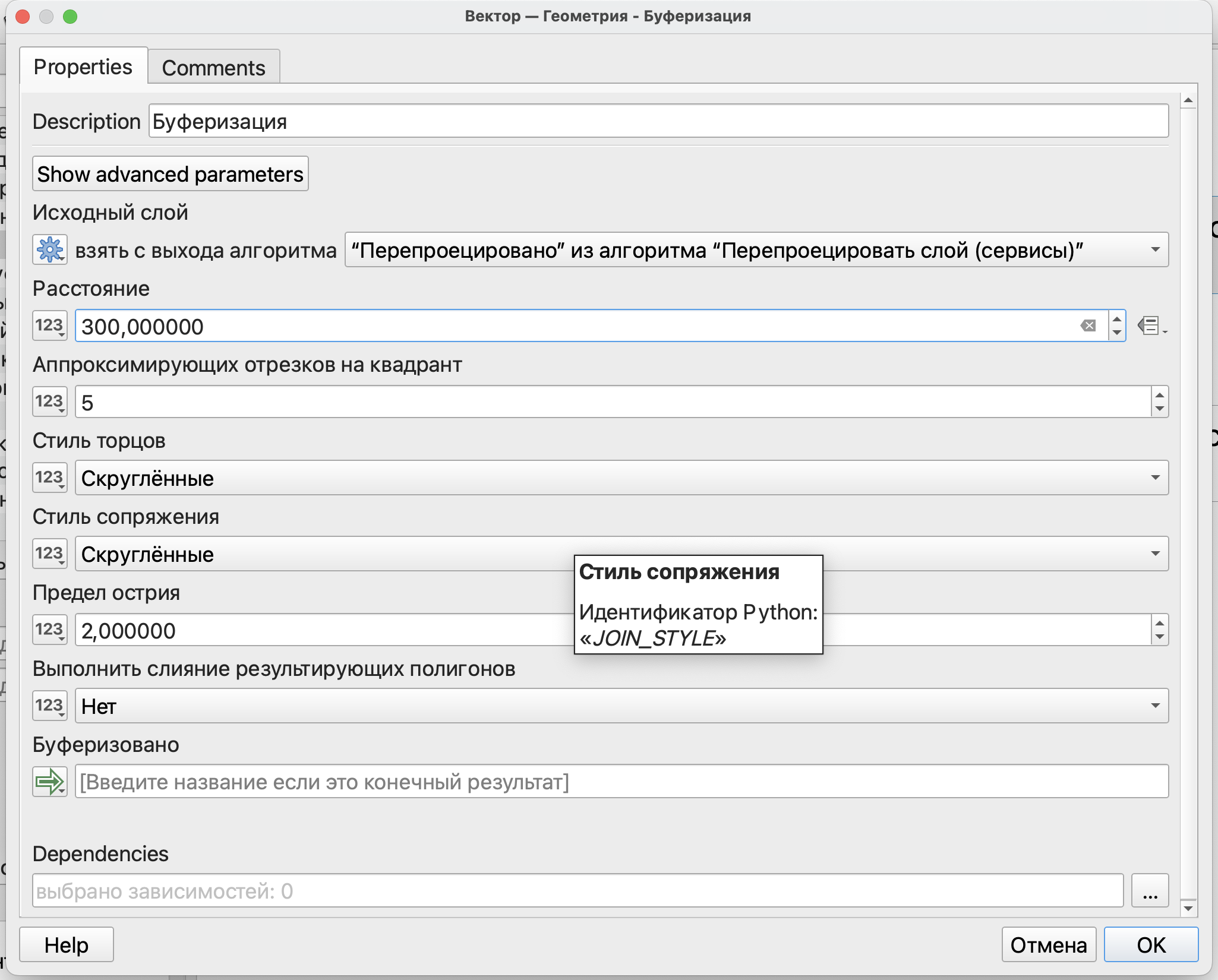Viewport: 1218px width, 980px height.
Task: Click the 123 value-type icon beside Расстояние
Action: 50,325
